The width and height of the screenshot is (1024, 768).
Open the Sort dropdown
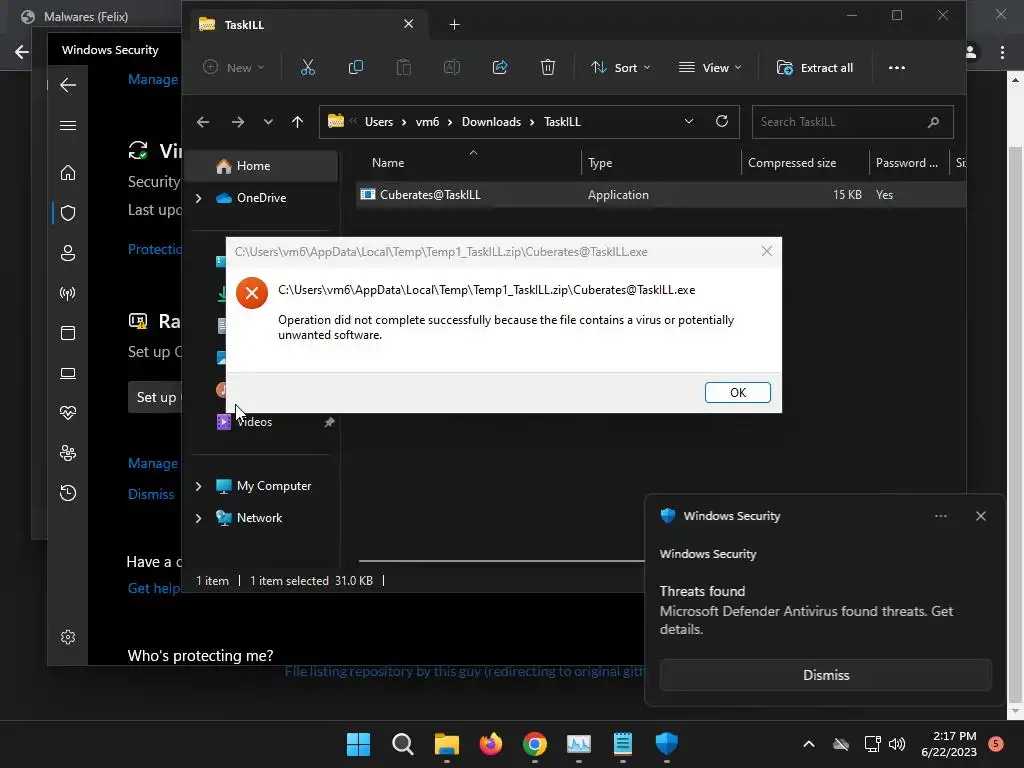pyautogui.click(x=620, y=67)
